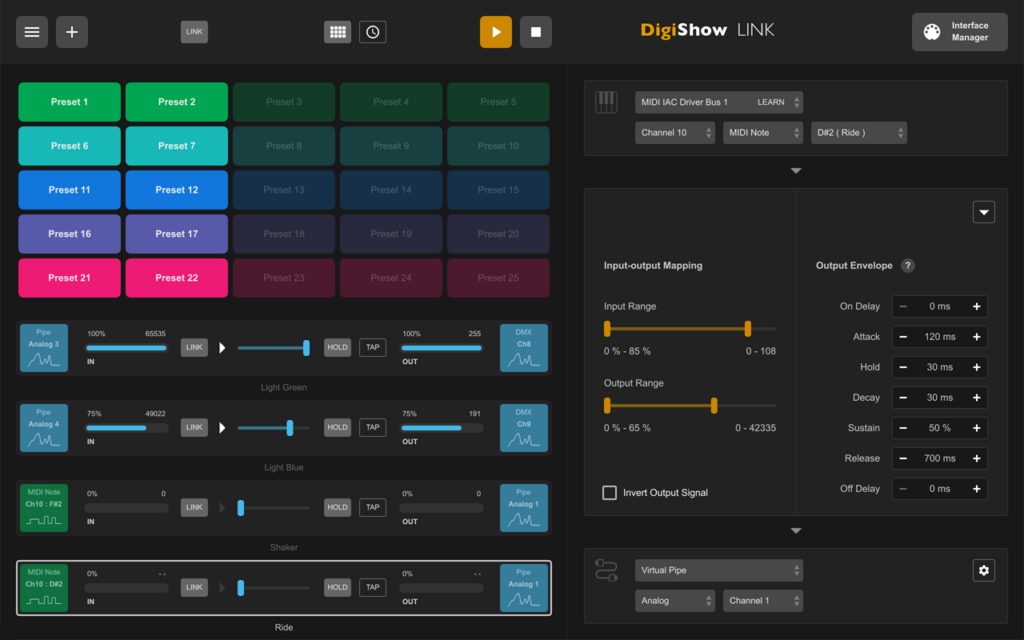Toggle HOLD on the Ride signal row

point(338,587)
